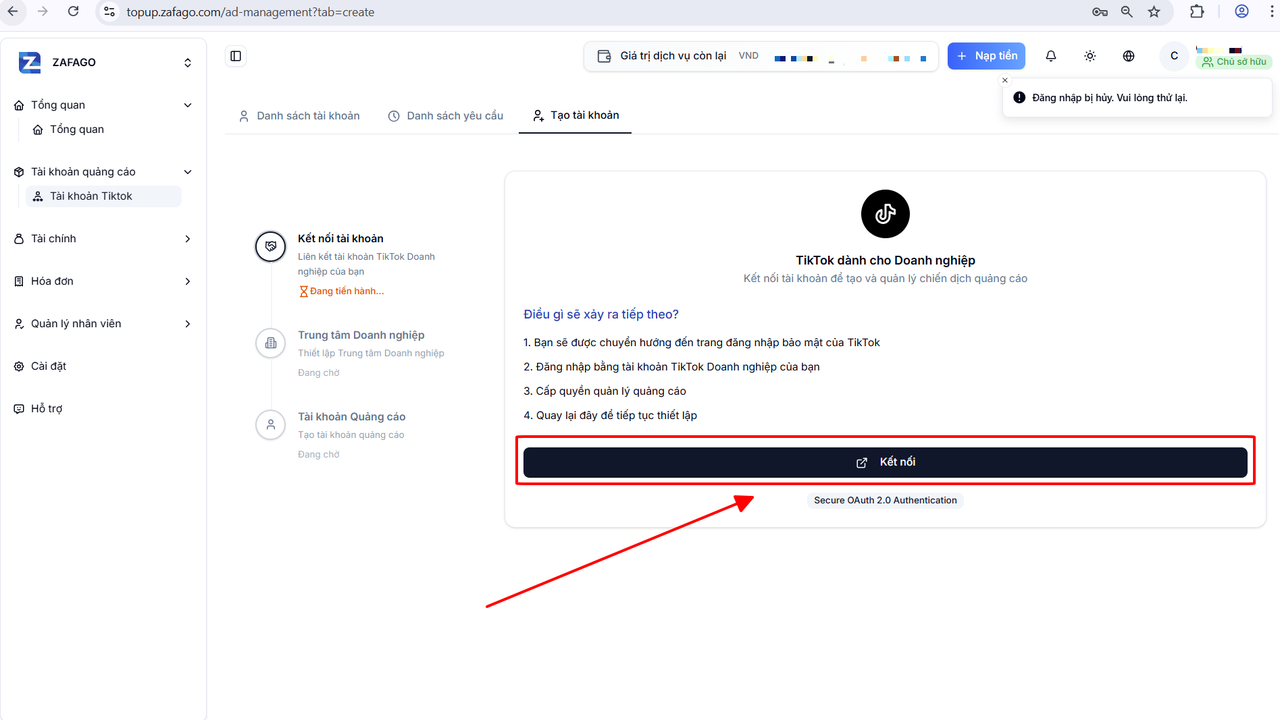
Task: Expand the Hóa đơn menu chevron
Action: [187, 281]
